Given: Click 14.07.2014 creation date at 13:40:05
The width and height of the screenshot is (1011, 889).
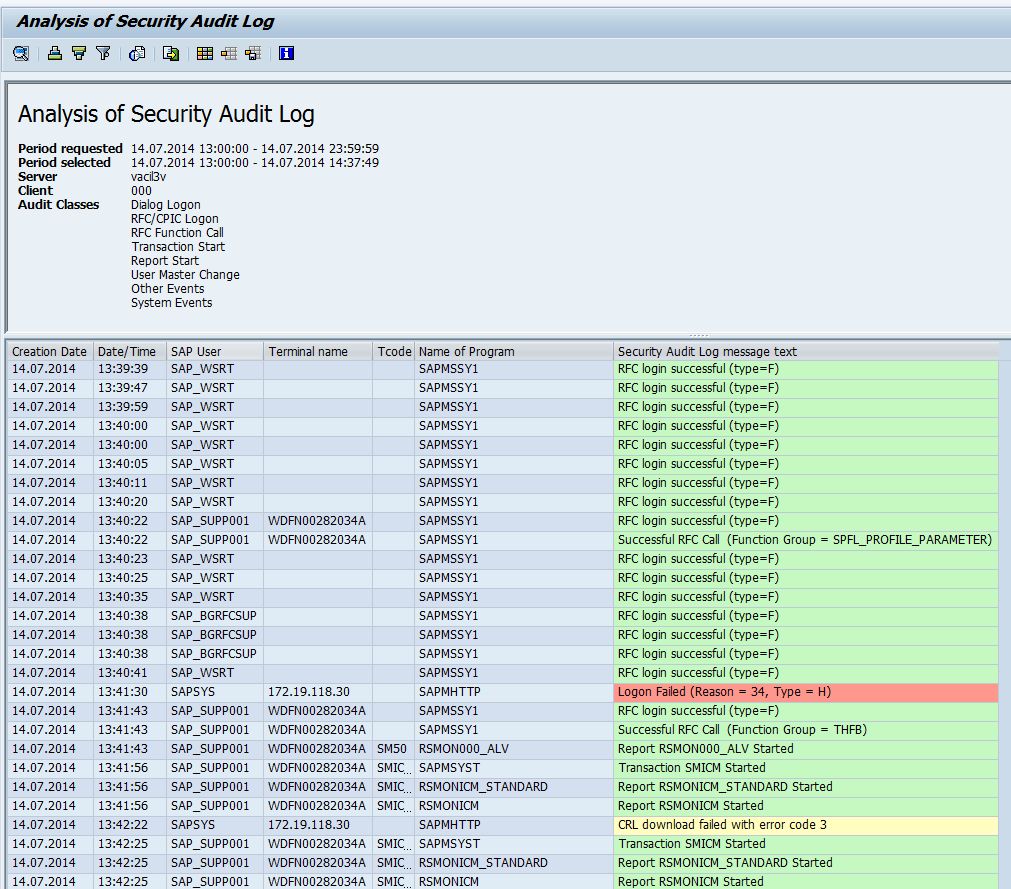Looking at the screenshot, I should 50,464.
